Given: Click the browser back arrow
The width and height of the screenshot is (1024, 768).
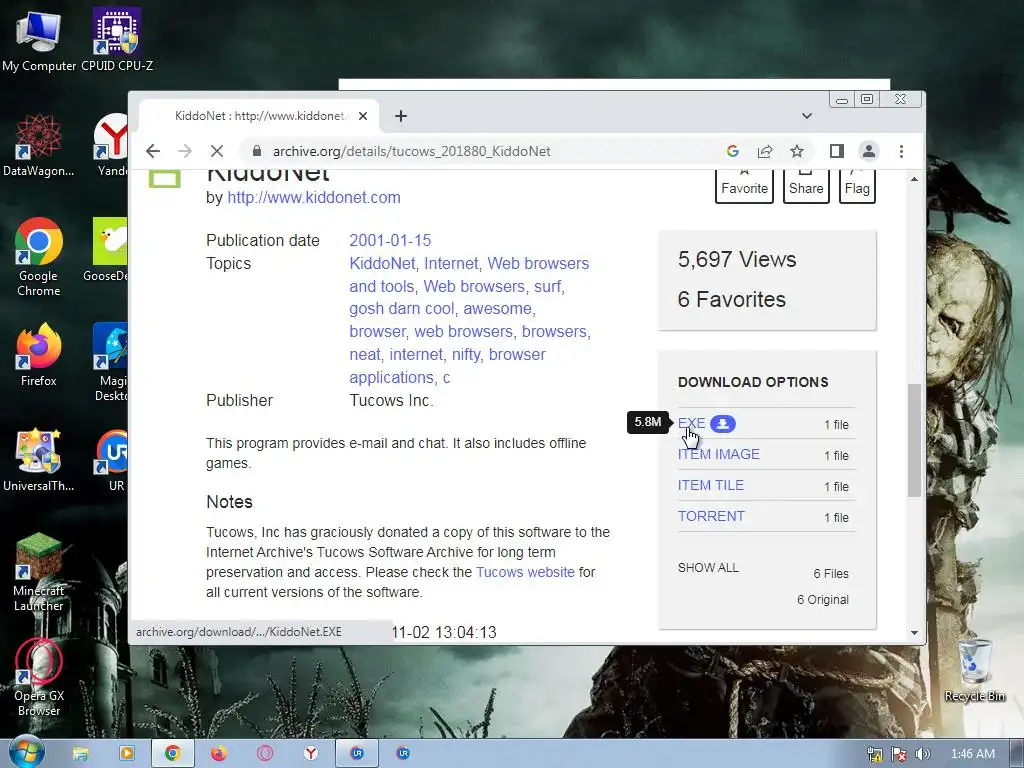Looking at the screenshot, I should point(153,152).
